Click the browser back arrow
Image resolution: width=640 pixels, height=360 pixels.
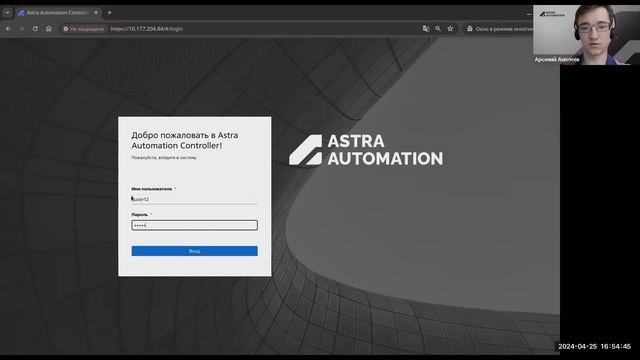tap(9, 29)
